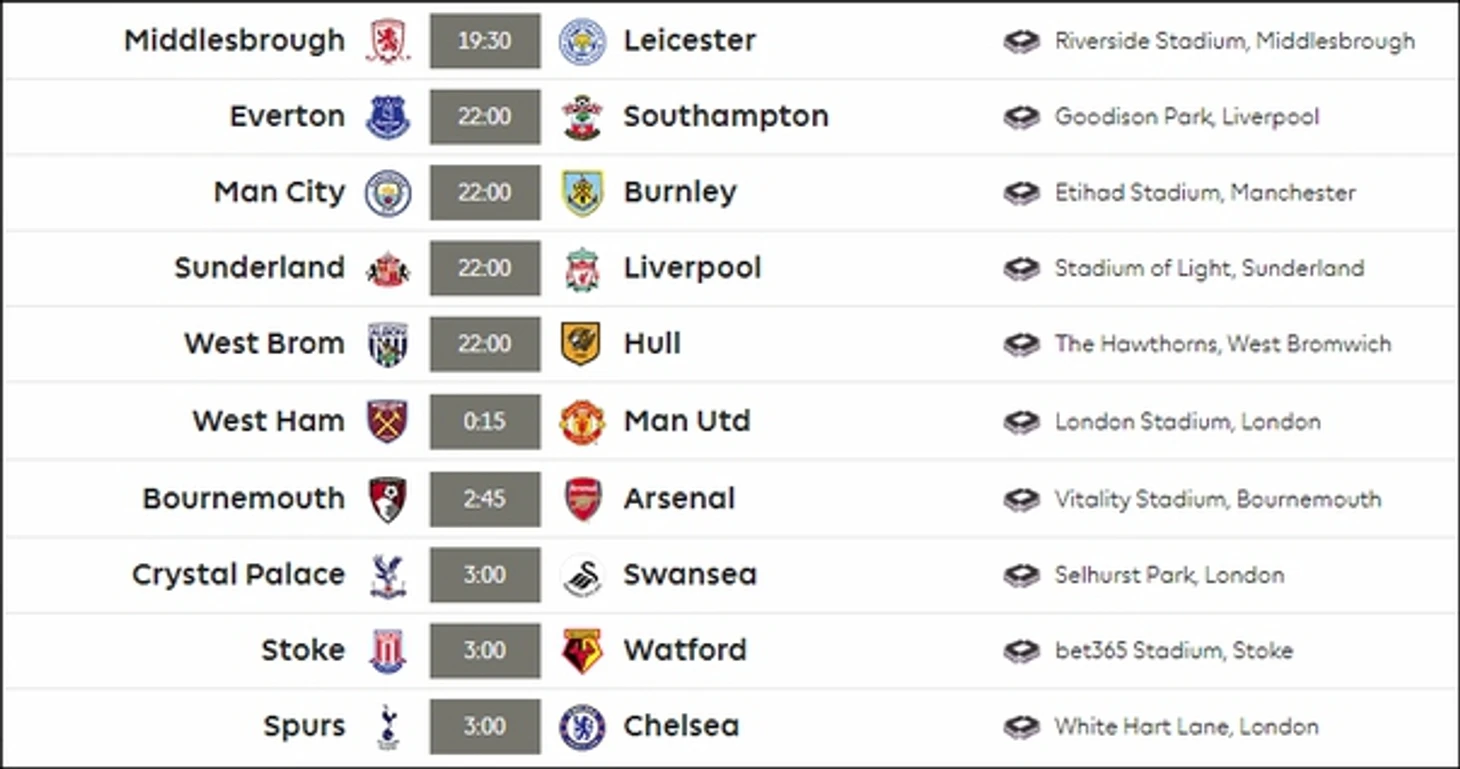Click the Middlesbrough club crest

click(x=387, y=41)
